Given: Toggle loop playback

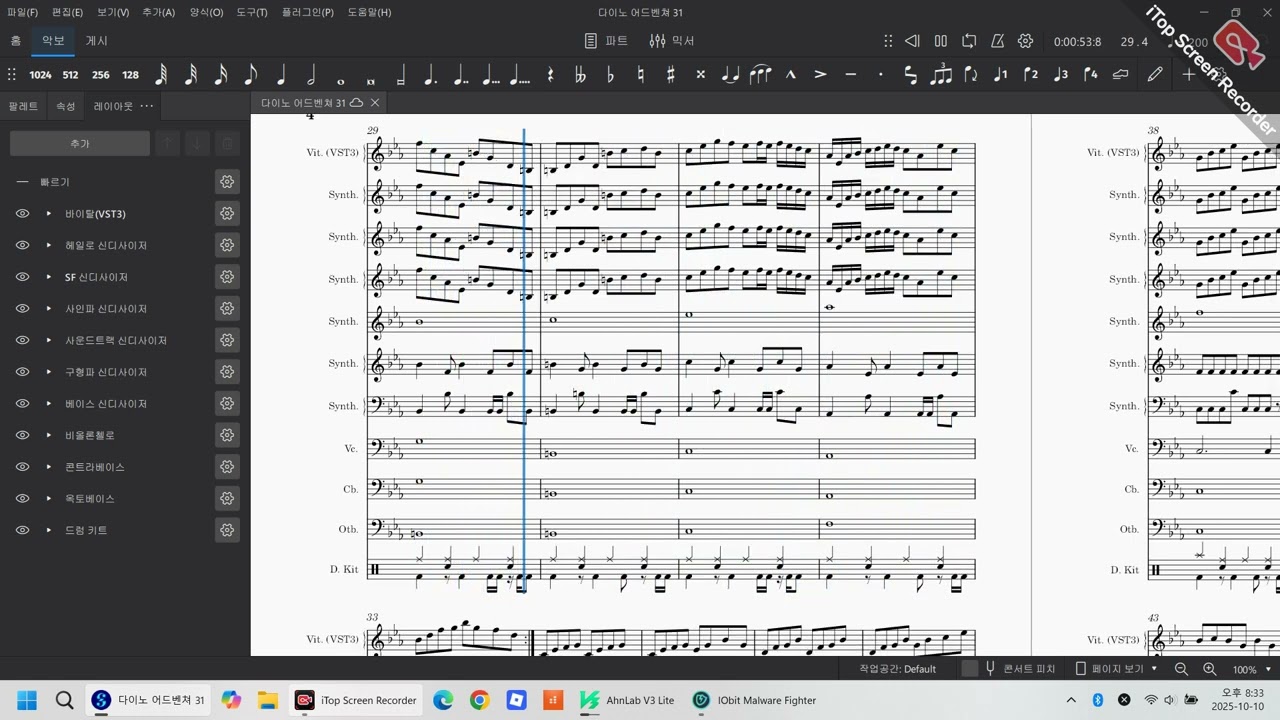Looking at the screenshot, I should (969, 41).
